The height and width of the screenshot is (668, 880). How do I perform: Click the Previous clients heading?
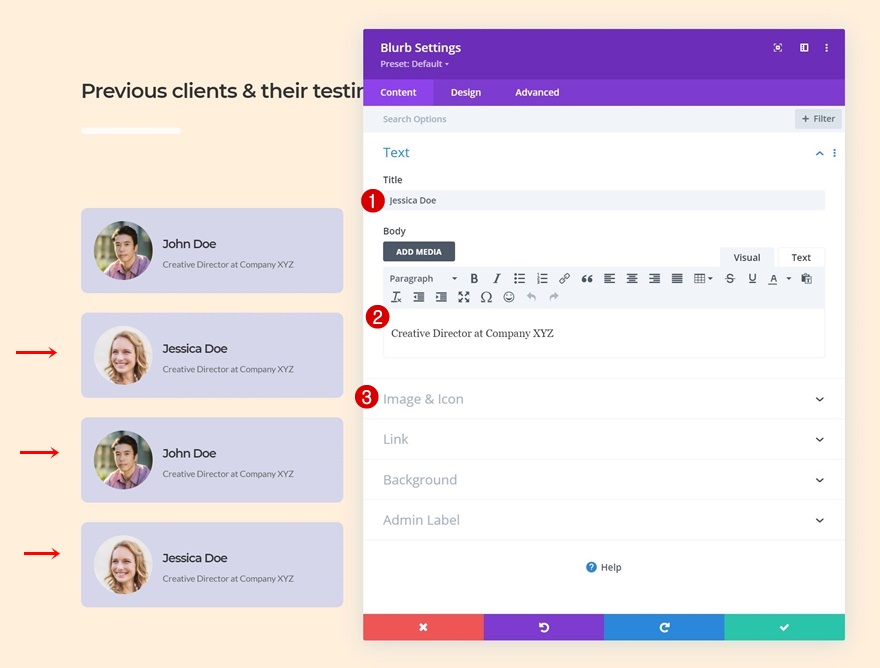222,91
